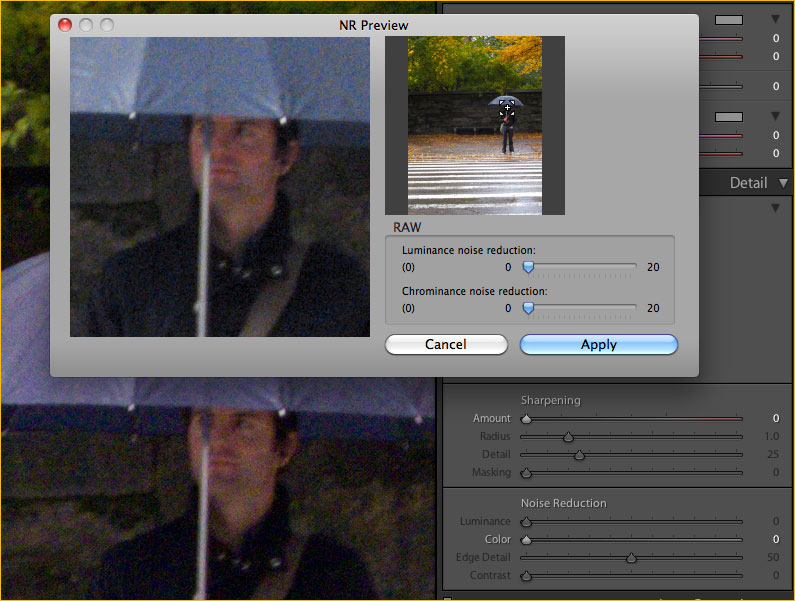This screenshot has width=795, height=601.
Task: Click the Detail panel header label
Action: click(x=748, y=183)
